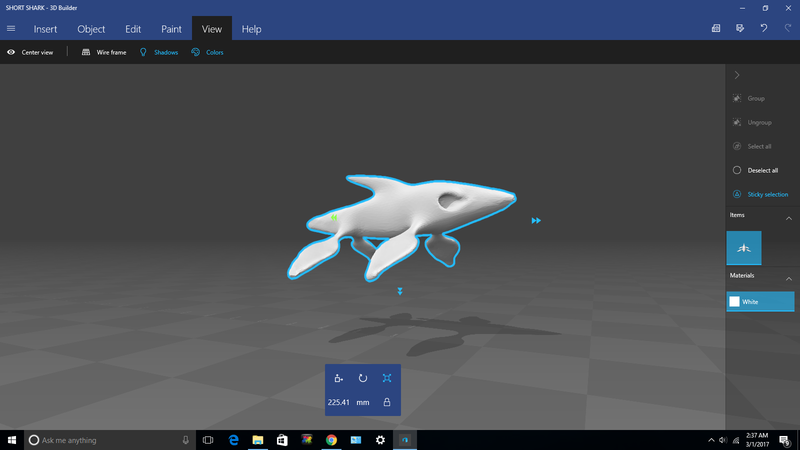The width and height of the screenshot is (800, 450).
Task: Click the volume tray icon
Action: pyautogui.click(x=723, y=440)
